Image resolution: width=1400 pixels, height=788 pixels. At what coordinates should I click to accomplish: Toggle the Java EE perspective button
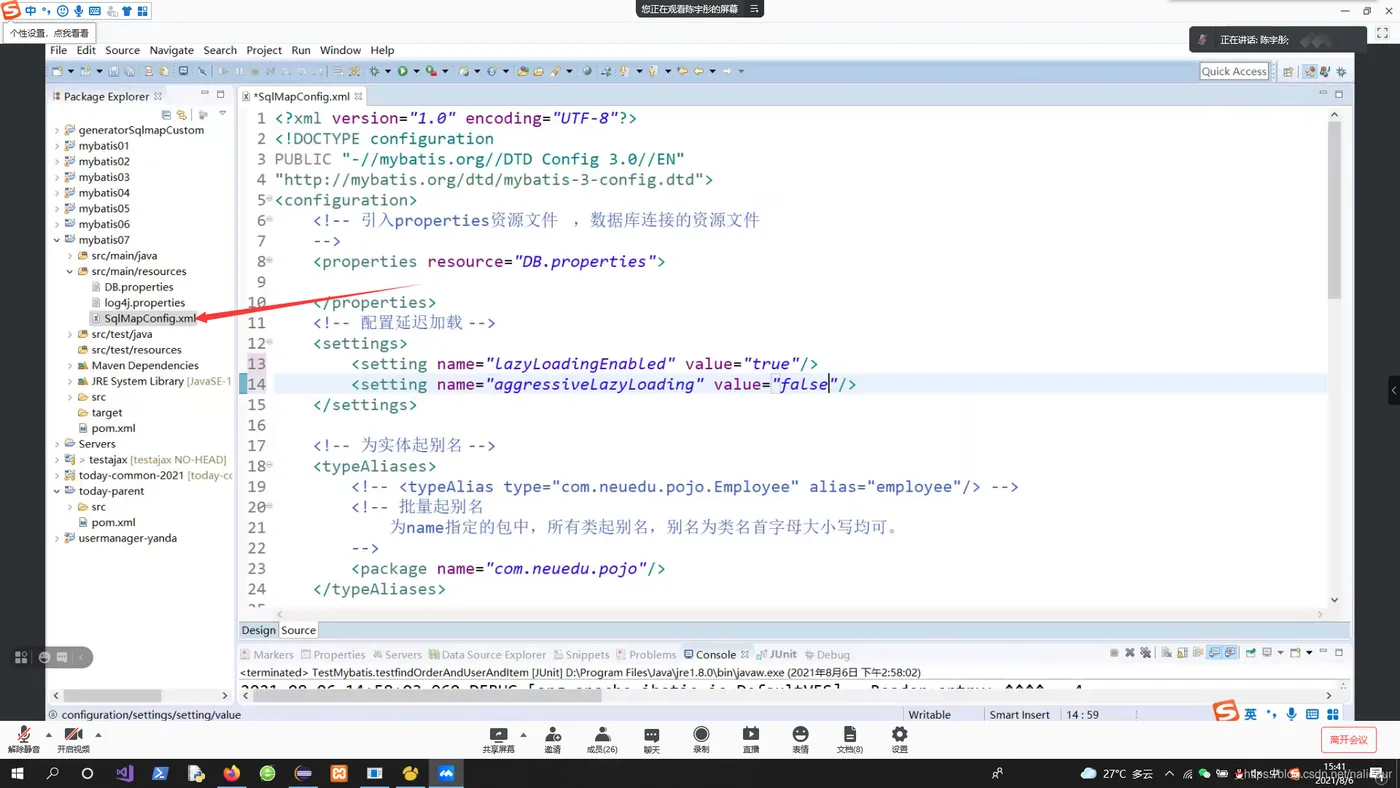click(1311, 72)
